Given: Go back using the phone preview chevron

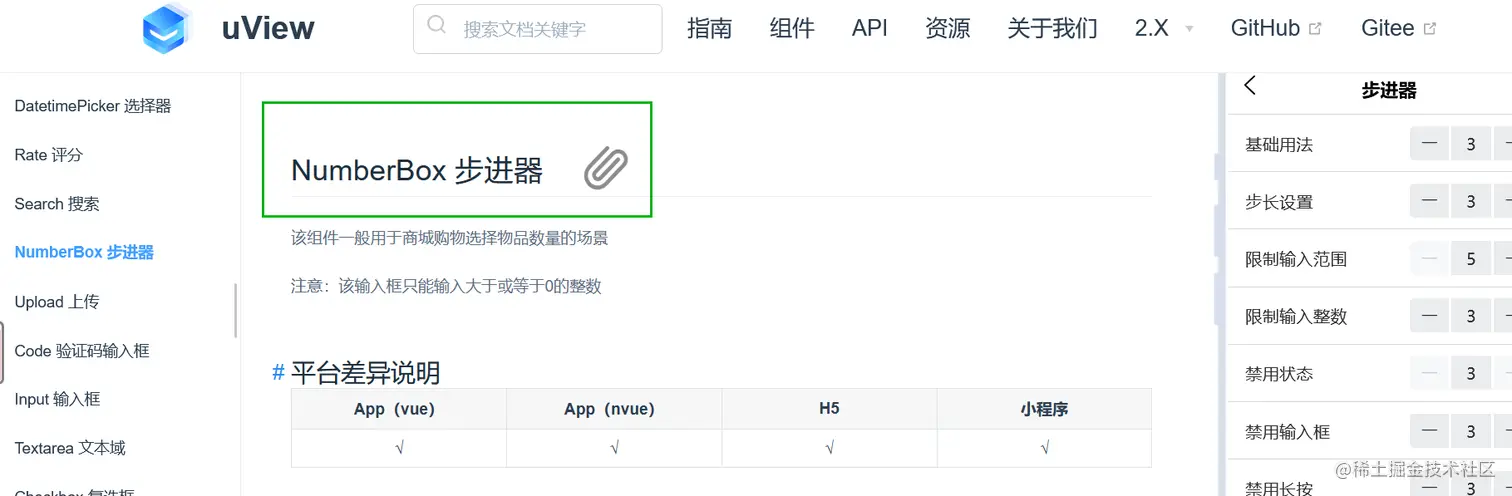Looking at the screenshot, I should click(x=1250, y=86).
